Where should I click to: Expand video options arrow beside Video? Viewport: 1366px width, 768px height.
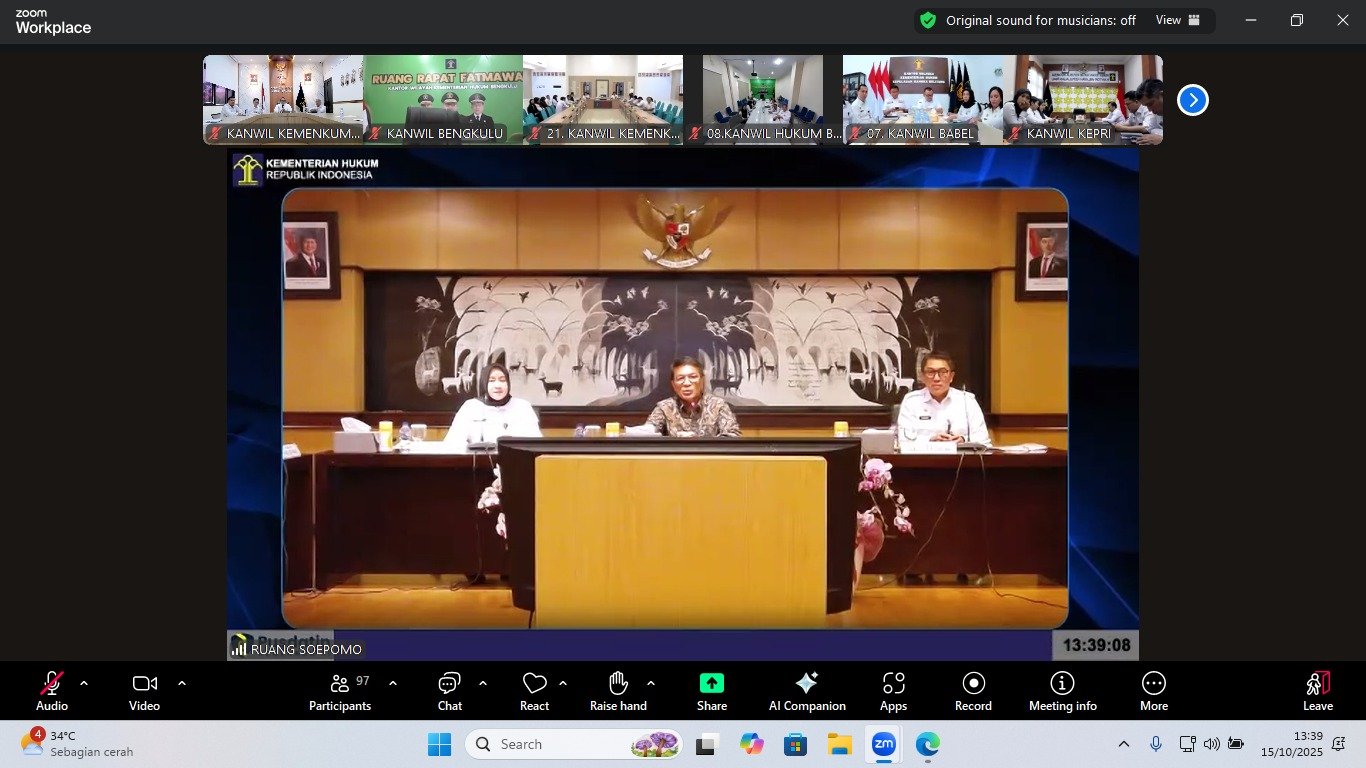(182, 683)
